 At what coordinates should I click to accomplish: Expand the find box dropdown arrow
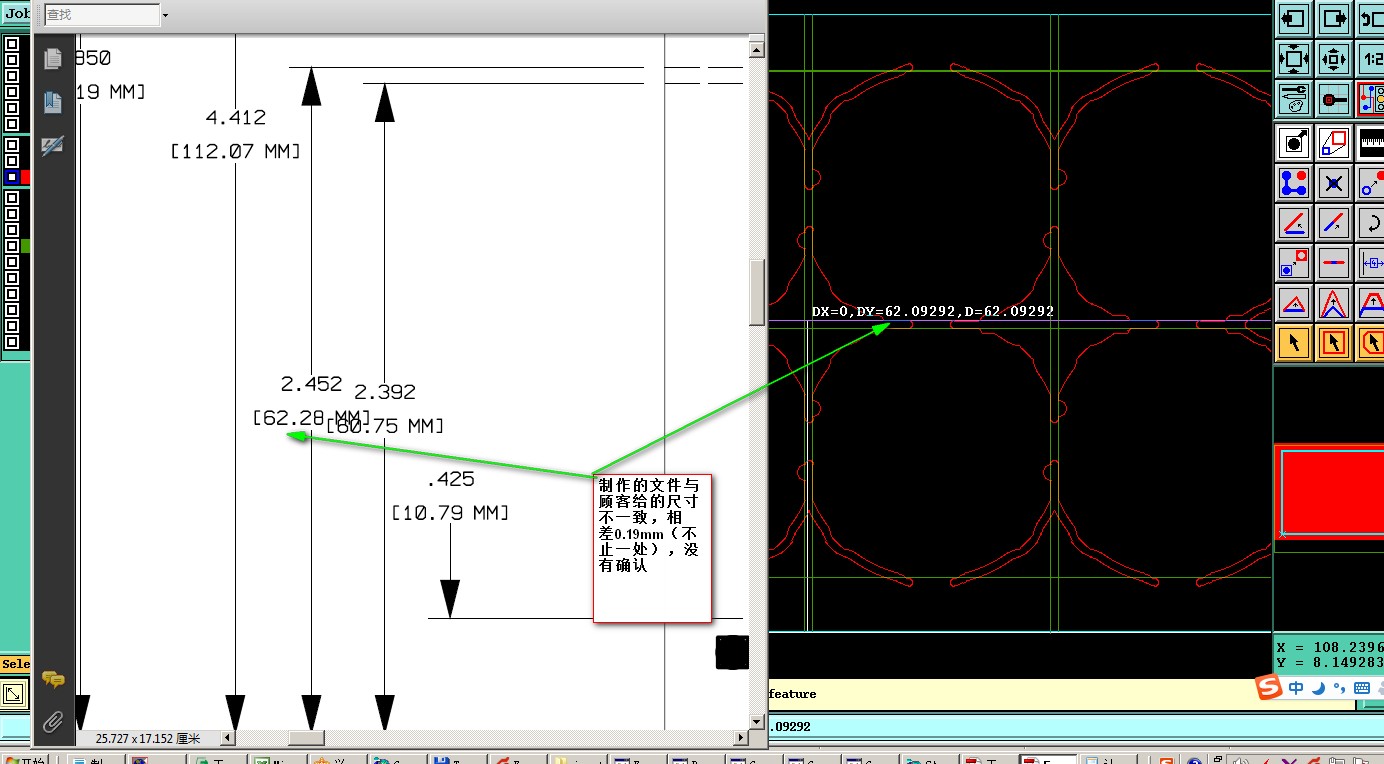pos(165,15)
